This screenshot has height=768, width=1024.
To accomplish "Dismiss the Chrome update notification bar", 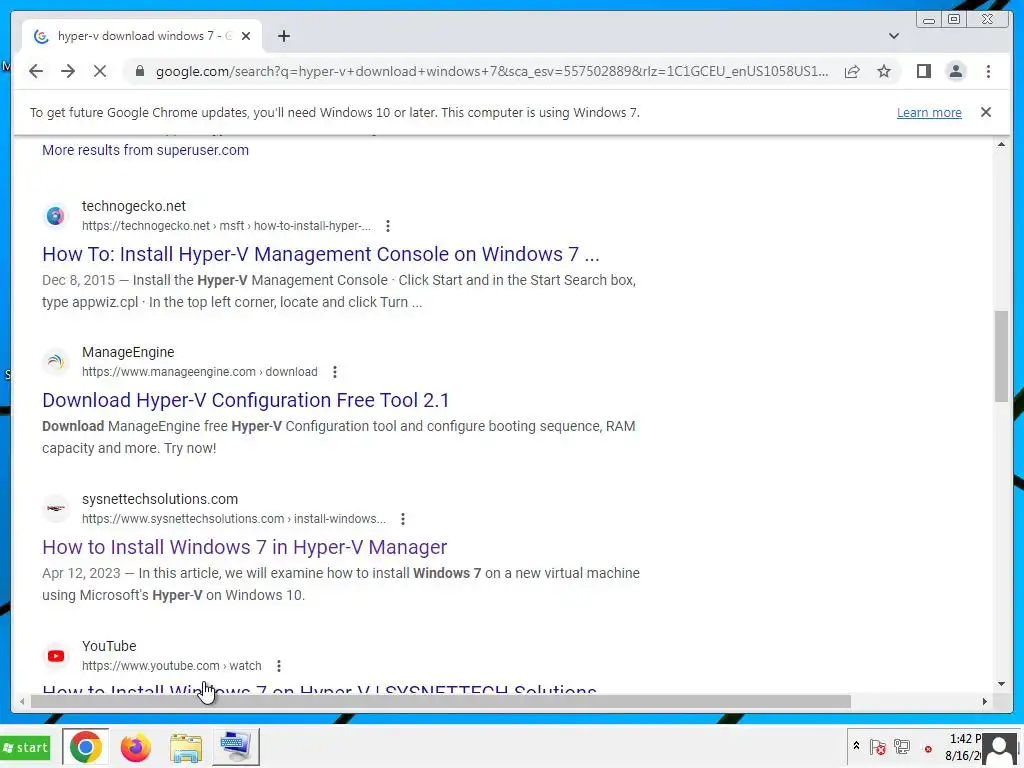I will (986, 112).
